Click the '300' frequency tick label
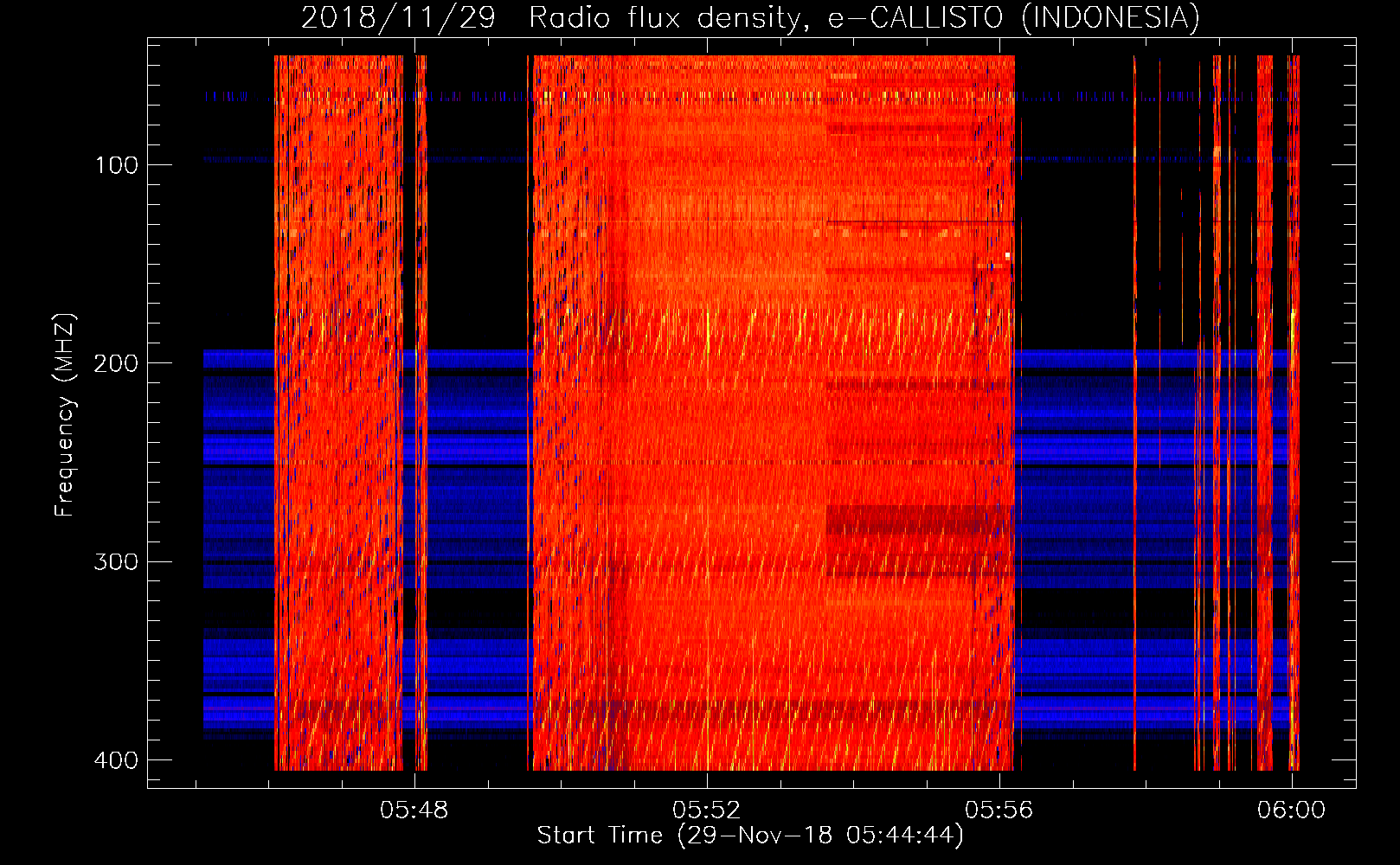Viewport: 1400px width, 865px height. [x=116, y=562]
